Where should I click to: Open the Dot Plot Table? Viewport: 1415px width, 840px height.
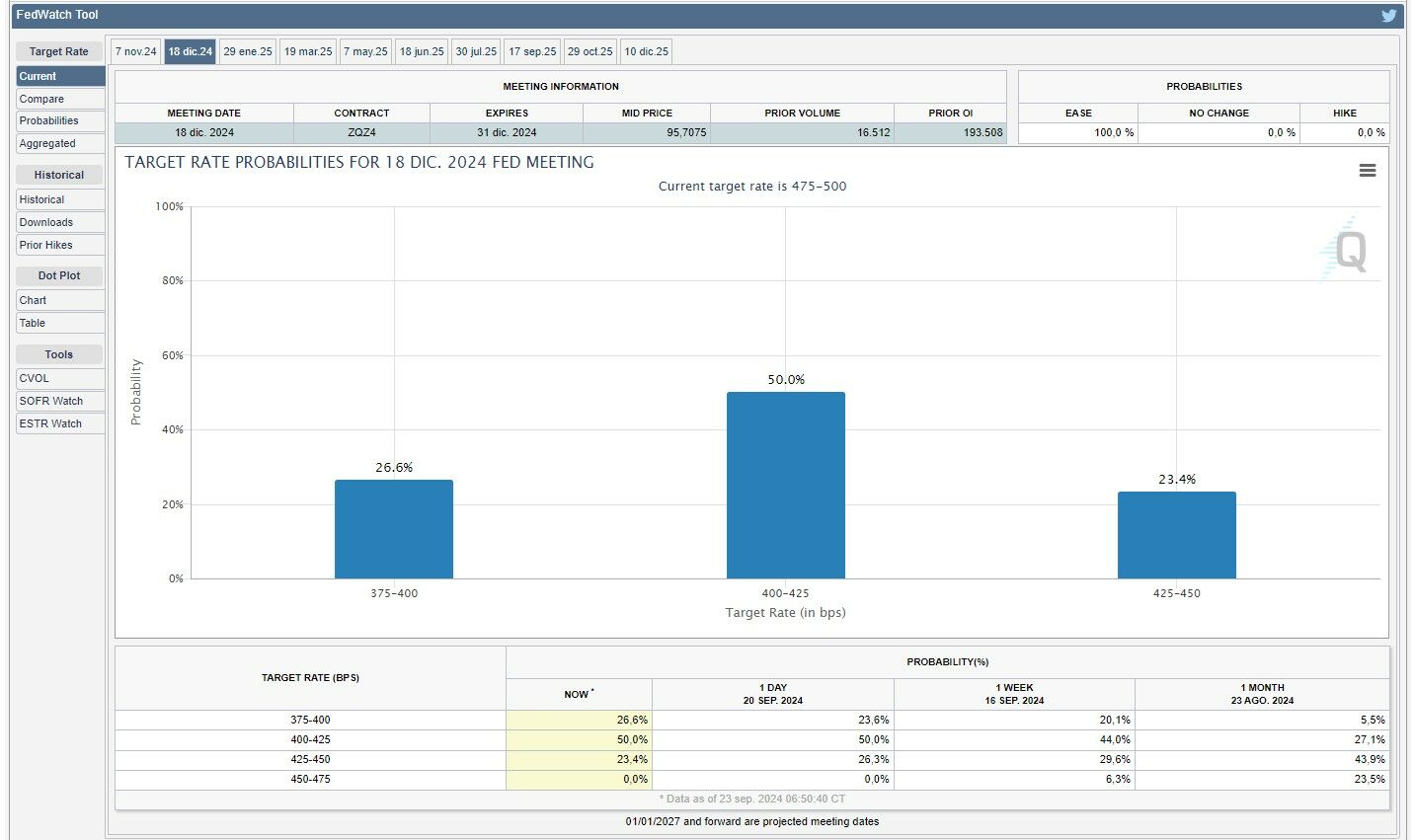pos(32,323)
